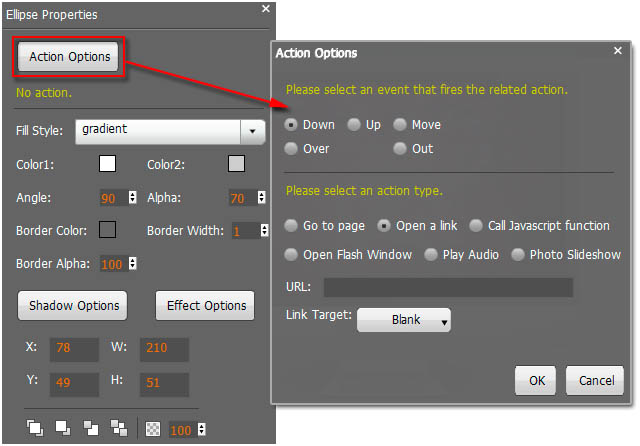Open the Border Color swatch
This screenshot has height=446, width=640.
(107, 230)
